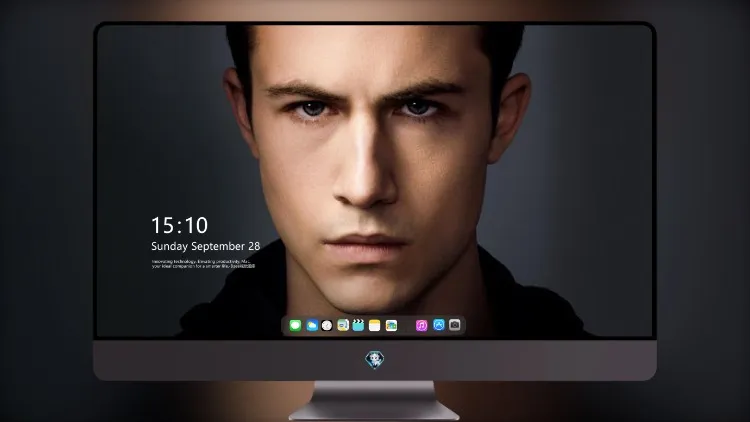Screen dimensions: 750x422
Task: Open the green Messages app in dock
Action: (x=295, y=325)
